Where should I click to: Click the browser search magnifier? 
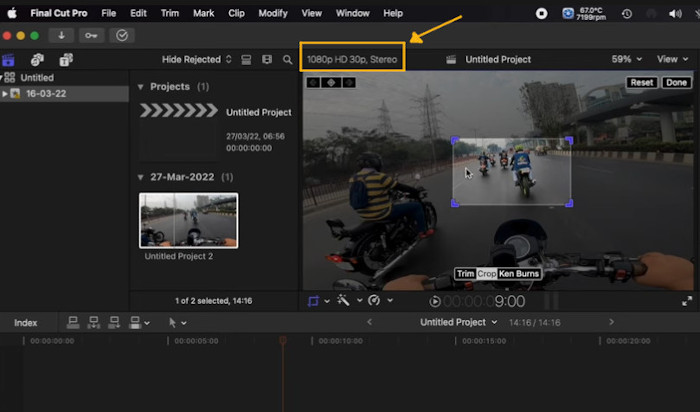288,59
